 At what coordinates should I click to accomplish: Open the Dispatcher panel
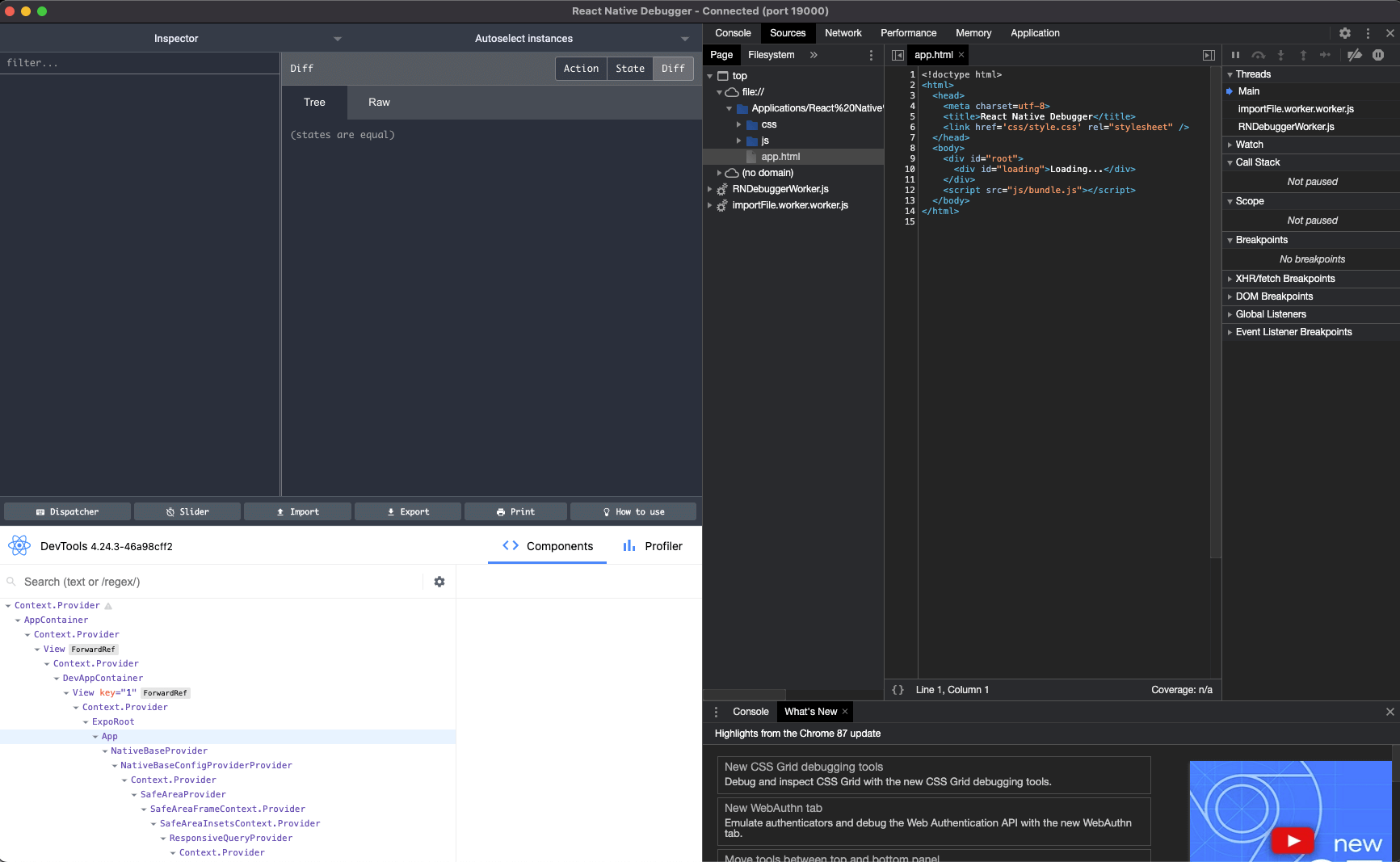[67, 511]
